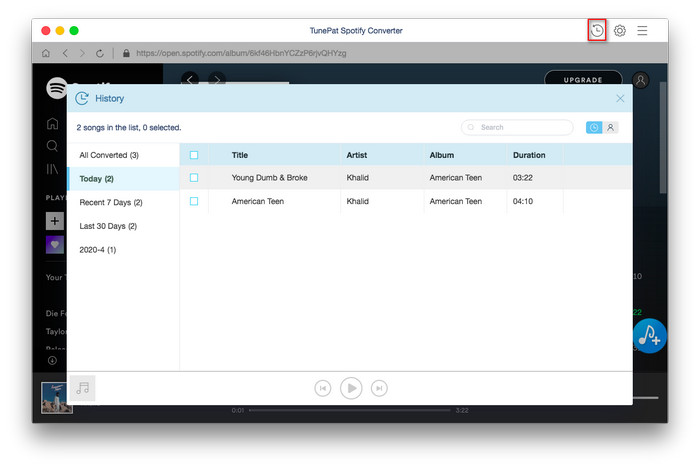Tick checkbox for Young Dumb & Broke
Image resolution: width=700 pixels, height=469 pixels.
click(194, 178)
